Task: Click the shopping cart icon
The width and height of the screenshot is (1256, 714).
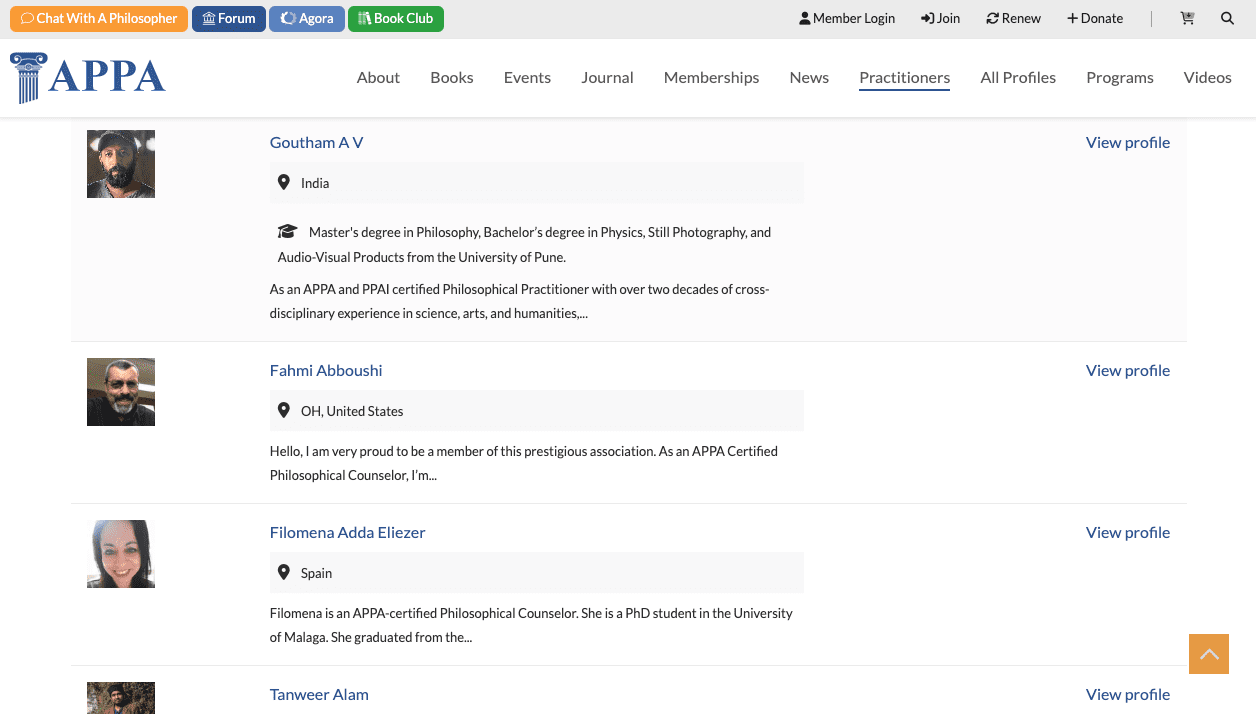Action: [1187, 18]
